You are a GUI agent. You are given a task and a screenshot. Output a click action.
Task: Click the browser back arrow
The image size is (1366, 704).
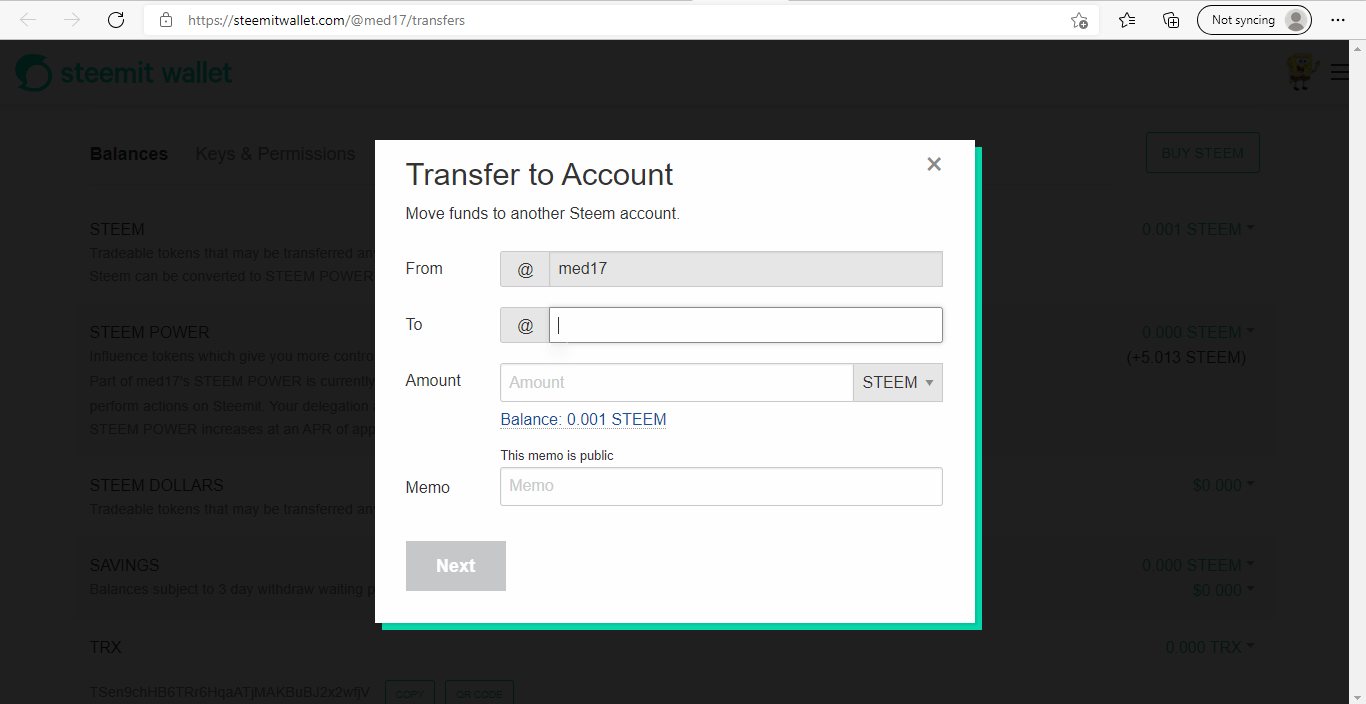coord(28,20)
